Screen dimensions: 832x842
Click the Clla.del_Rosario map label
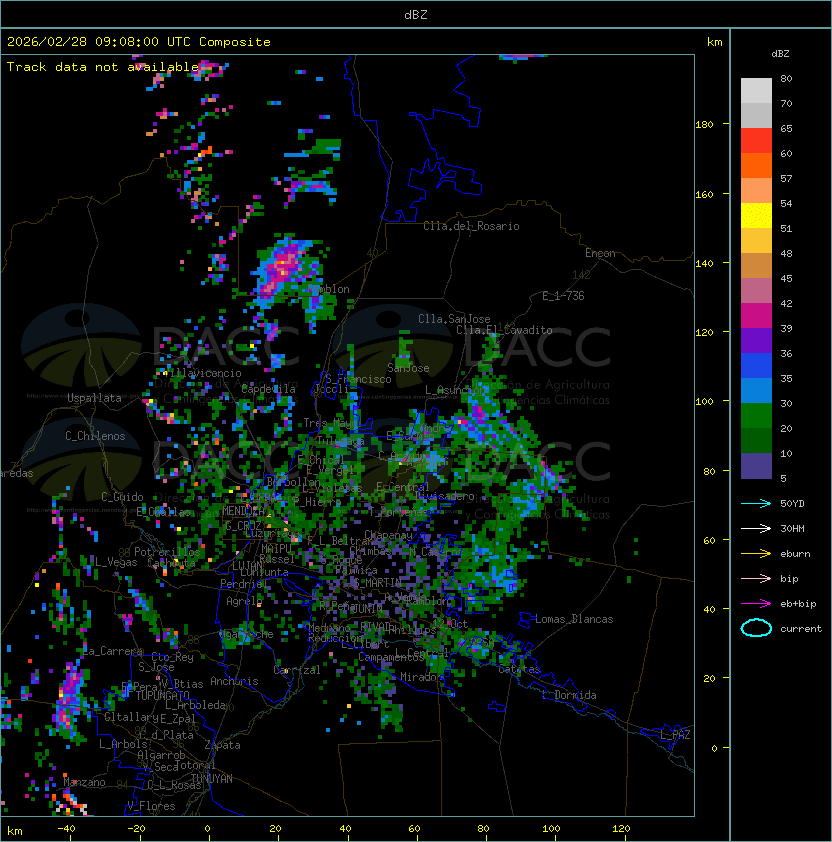coord(471,226)
